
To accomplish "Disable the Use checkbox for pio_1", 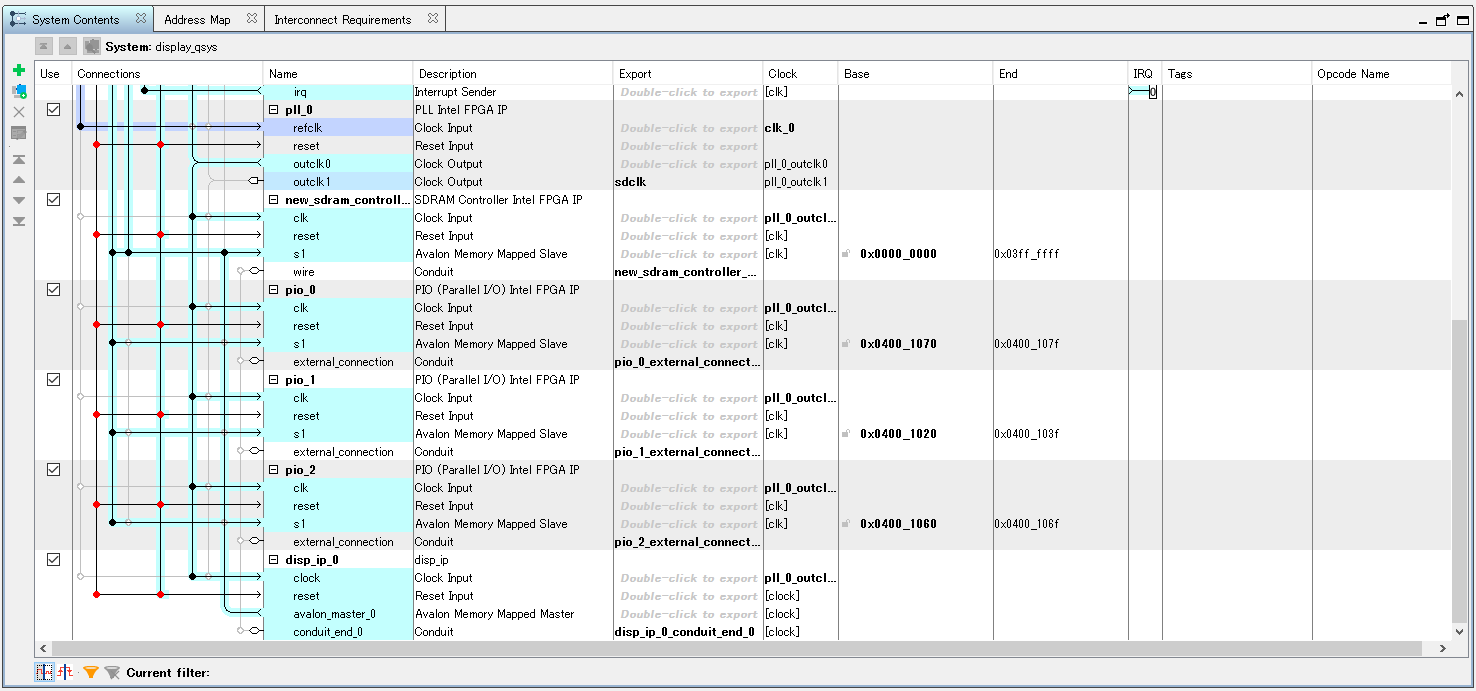I will [53, 379].
